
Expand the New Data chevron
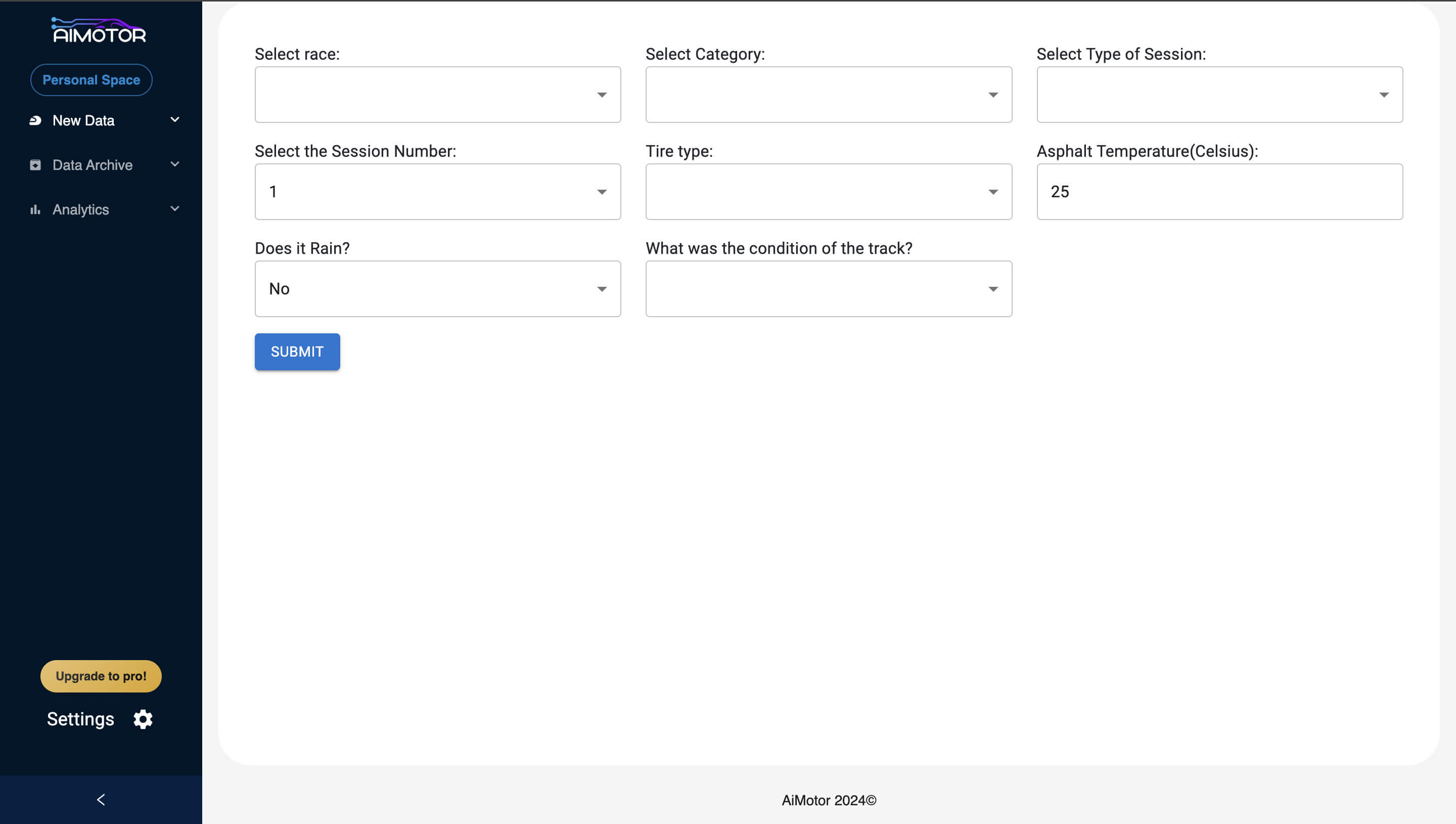pos(175,119)
